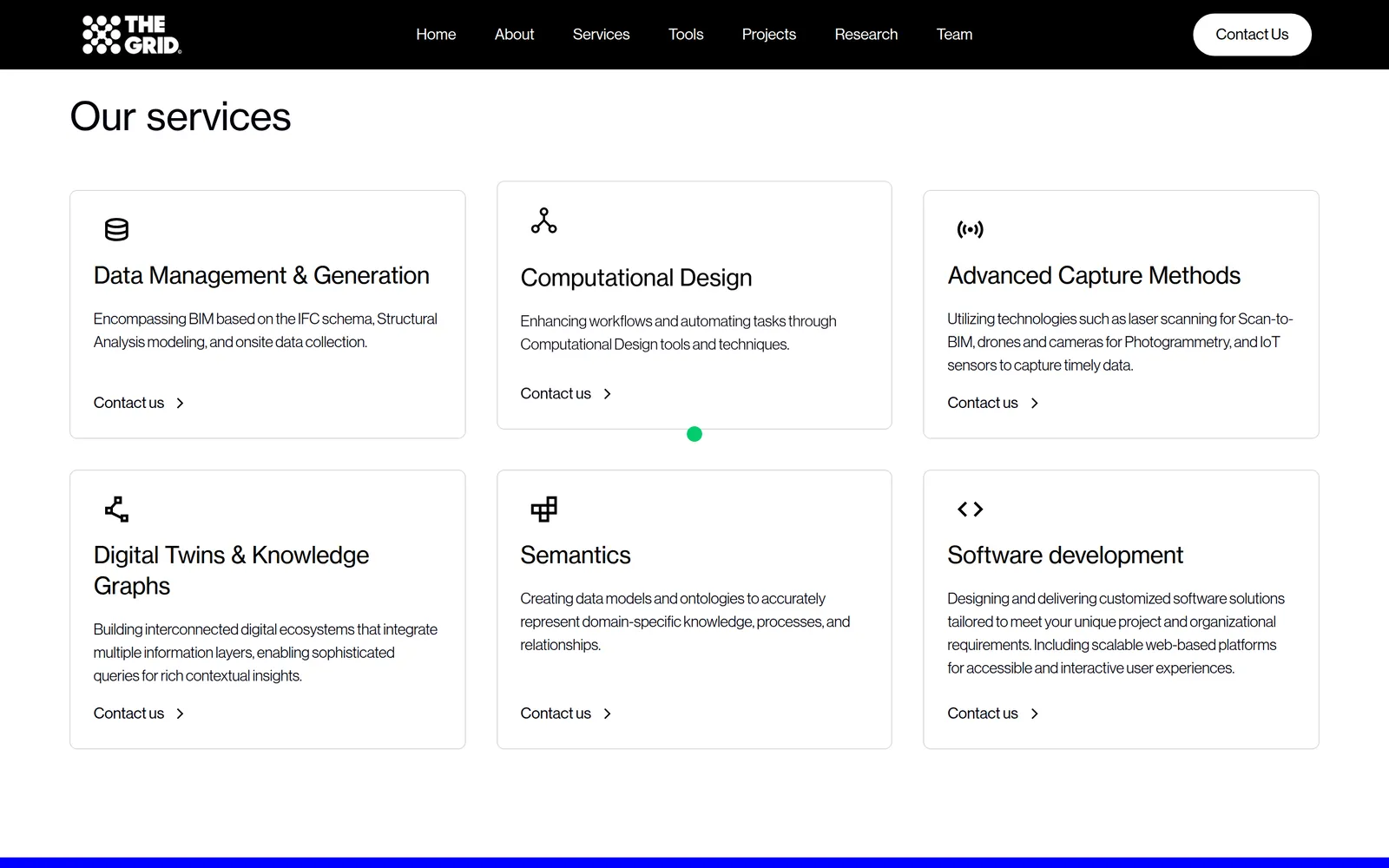
Task: Click the Semantics card heading
Action: point(576,555)
